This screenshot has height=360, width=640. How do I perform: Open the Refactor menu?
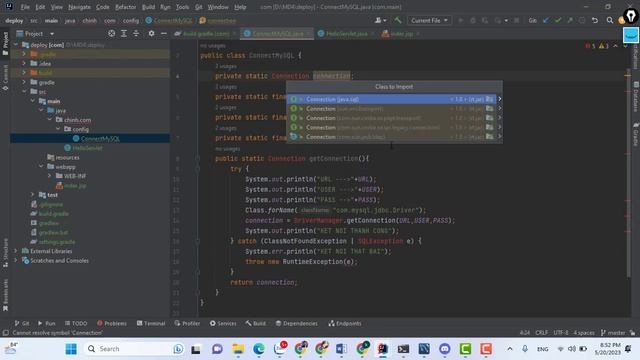[x=126, y=7]
